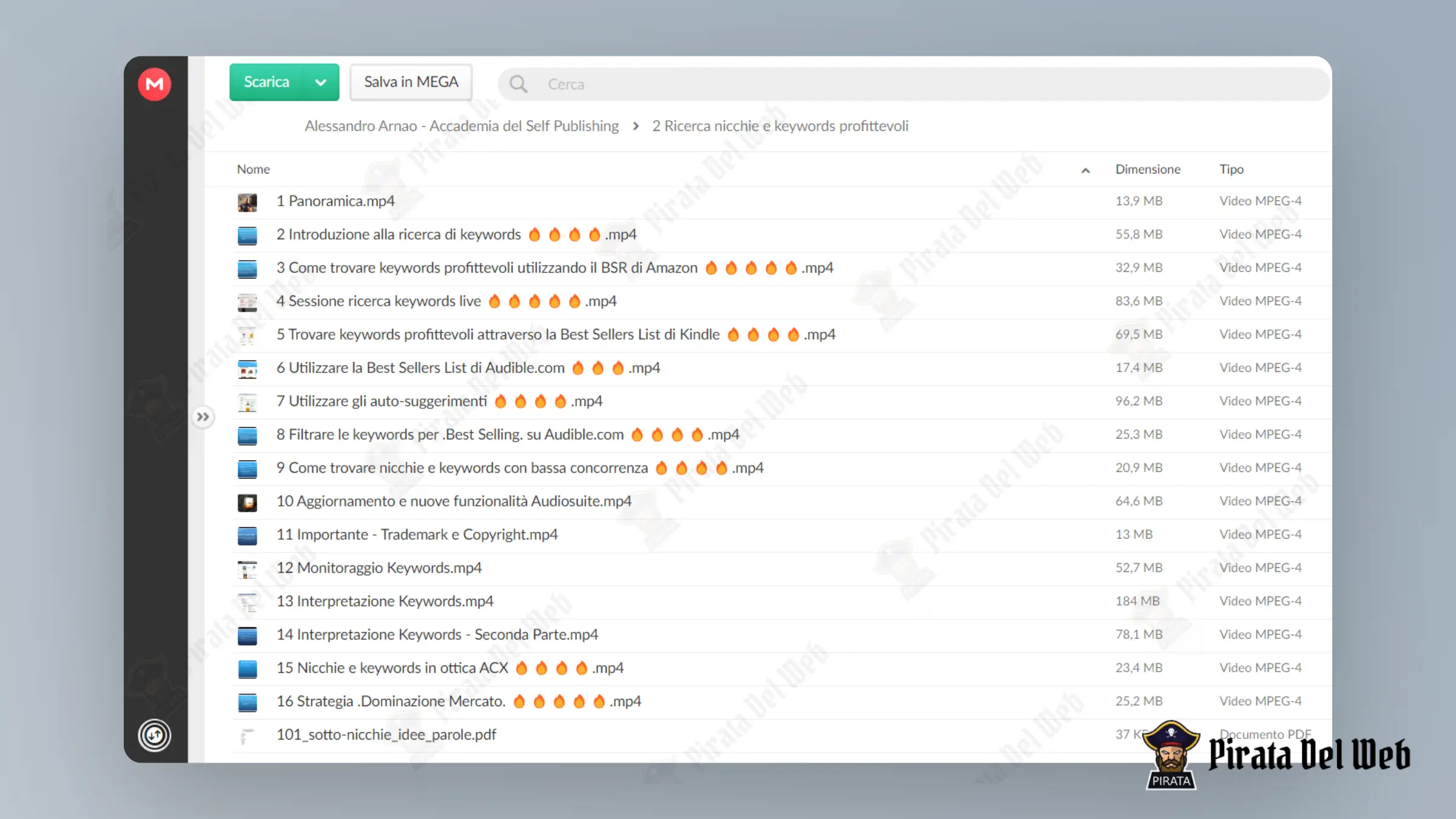
Task: Open the Scarica dropdown arrow
Action: [320, 82]
